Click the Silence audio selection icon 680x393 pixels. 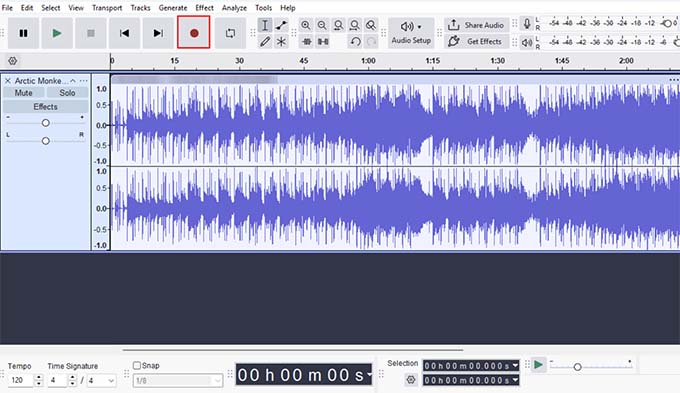click(323, 42)
